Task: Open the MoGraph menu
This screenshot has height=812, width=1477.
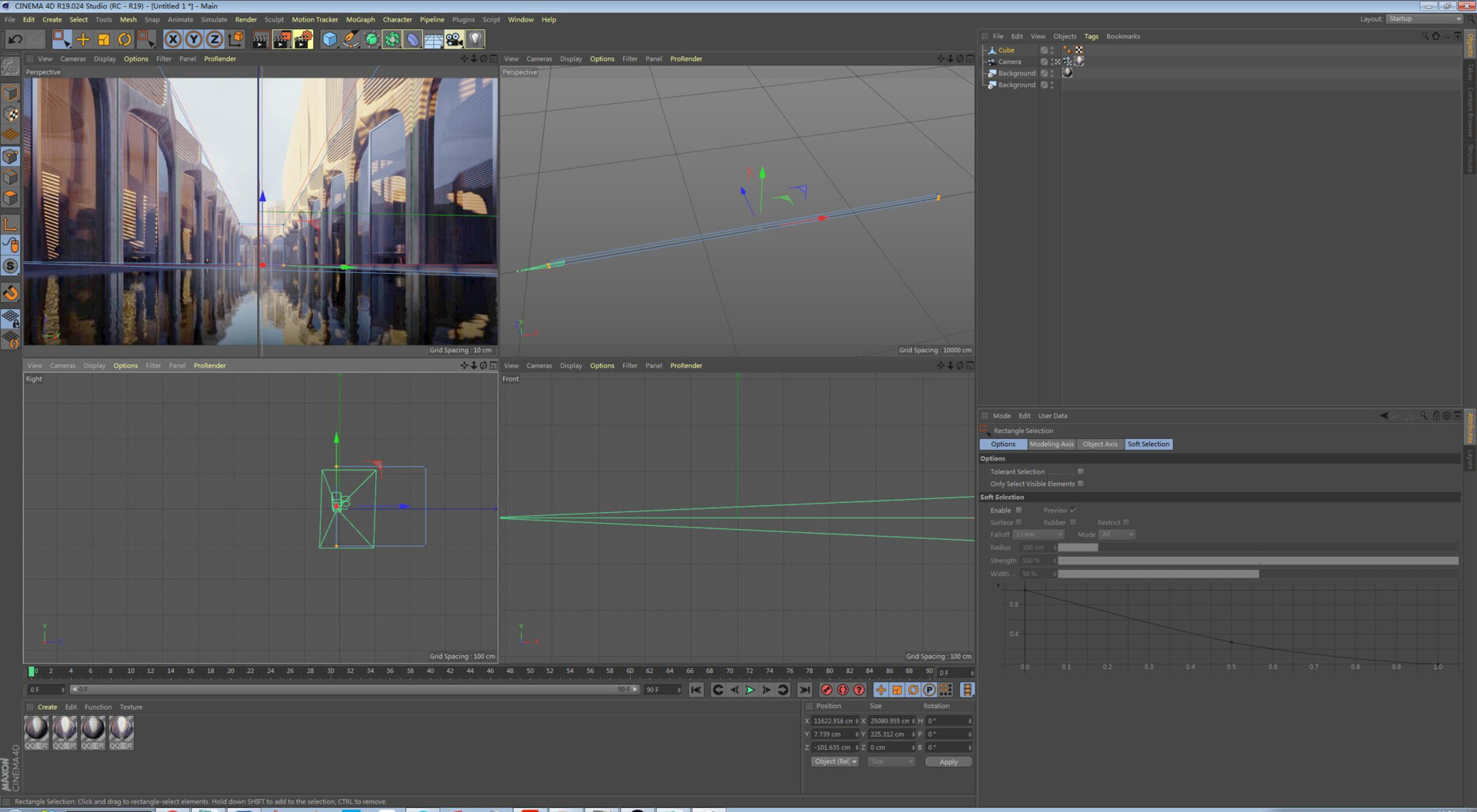Action: point(360,20)
